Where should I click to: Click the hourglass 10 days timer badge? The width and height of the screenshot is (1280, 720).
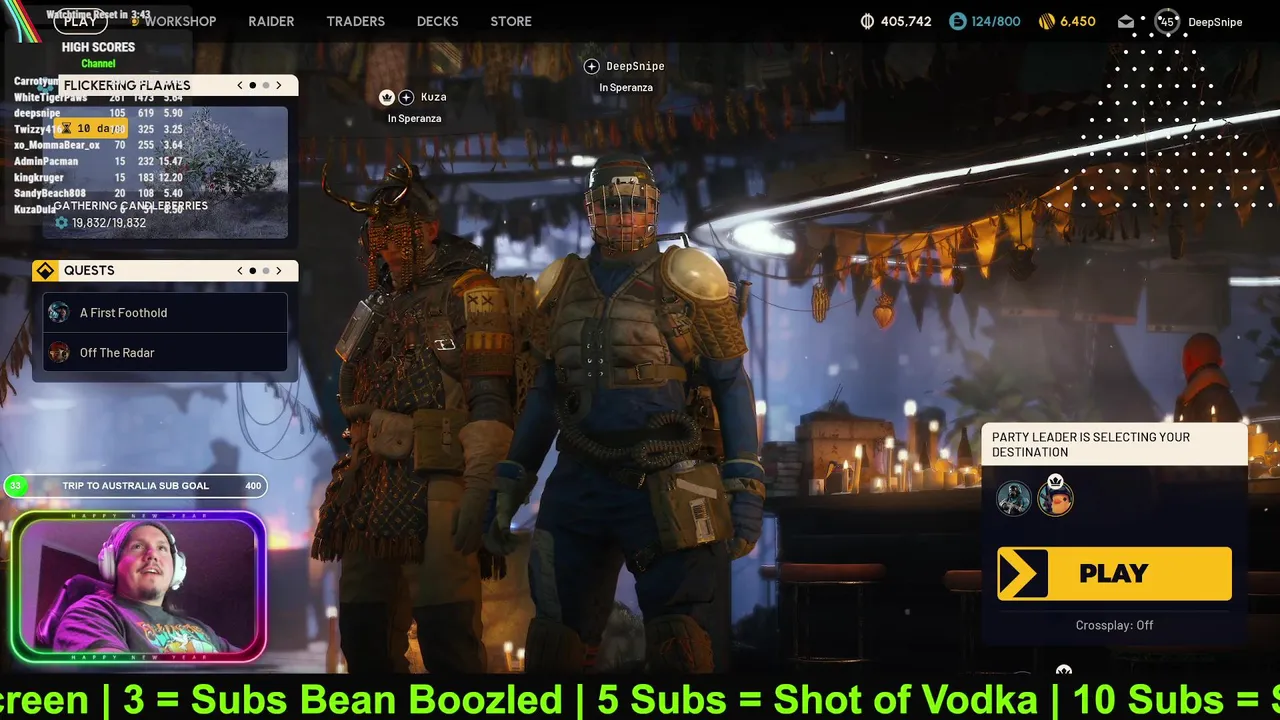point(93,129)
